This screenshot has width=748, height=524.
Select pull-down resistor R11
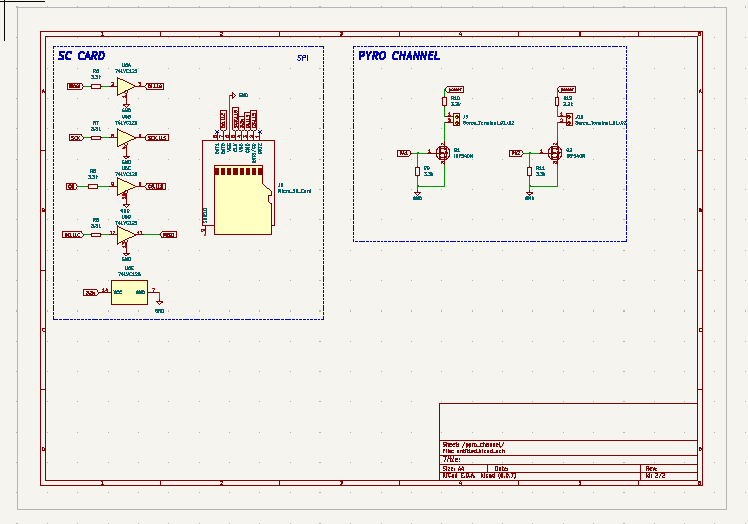click(530, 171)
